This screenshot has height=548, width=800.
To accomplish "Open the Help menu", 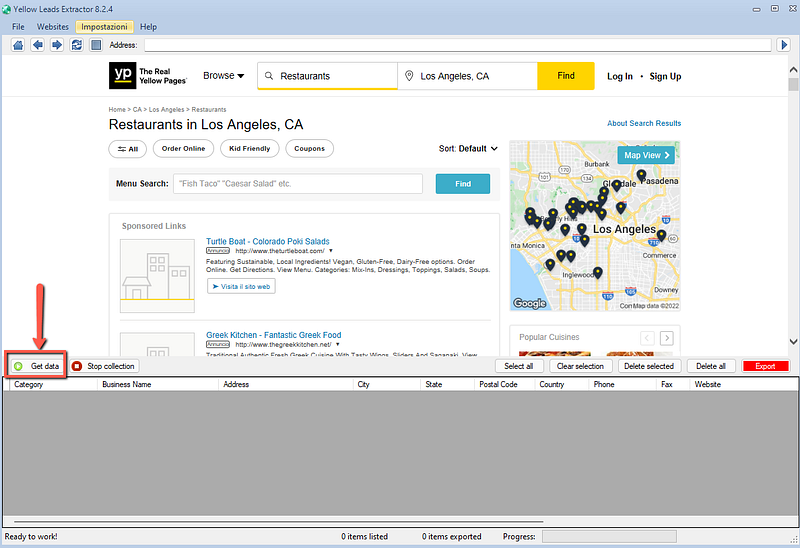I will (x=148, y=27).
